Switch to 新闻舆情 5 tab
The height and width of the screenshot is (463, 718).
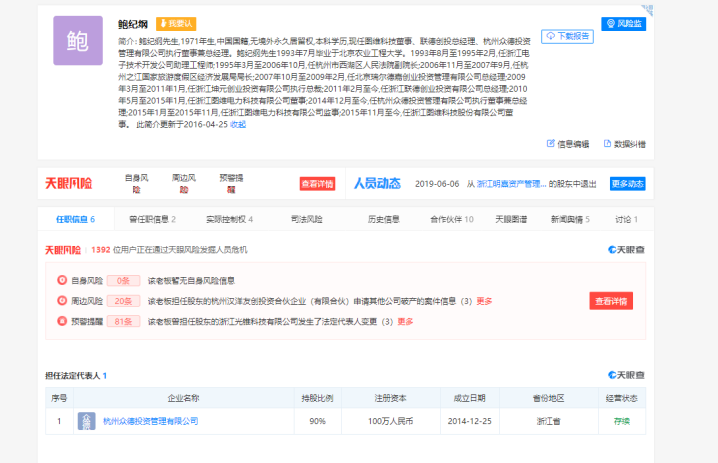(570, 219)
